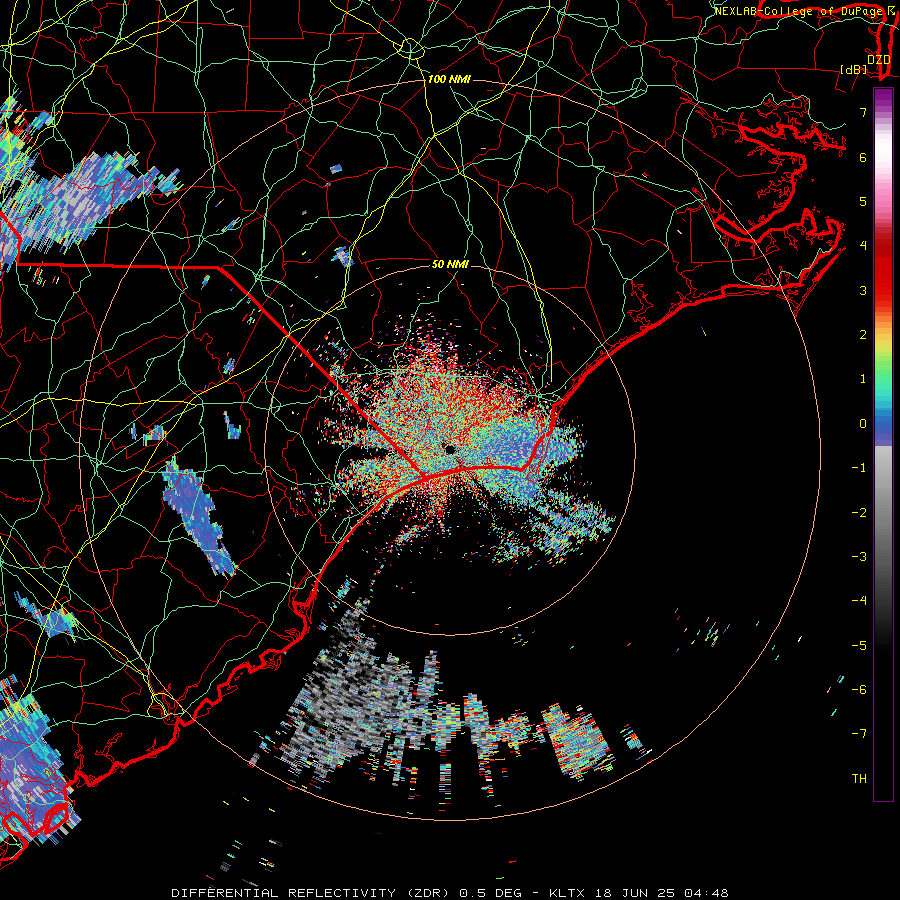Click the 4 value on the color scale
This screenshot has width=900, height=900.
tap(863, 246)
